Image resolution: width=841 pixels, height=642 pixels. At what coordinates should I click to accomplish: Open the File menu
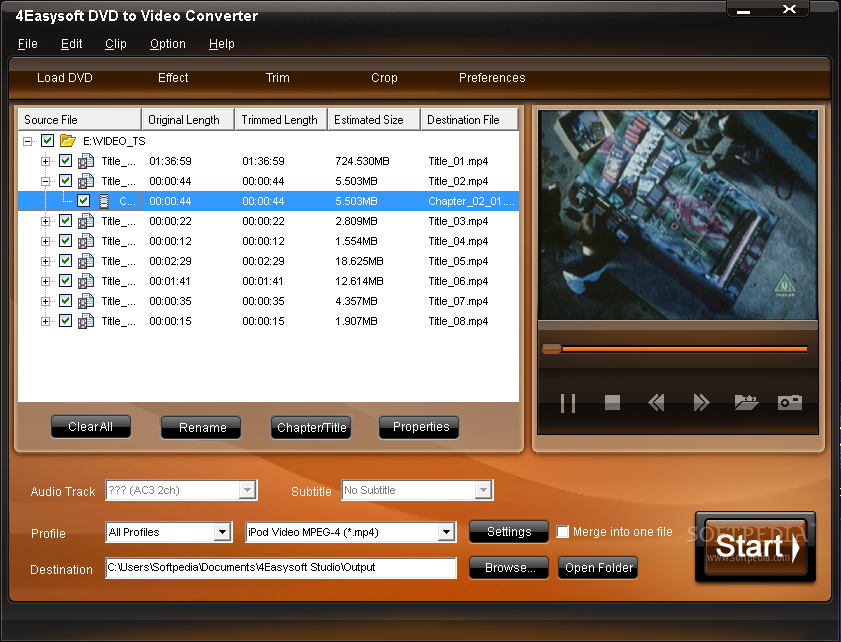[x=27, y=44]
